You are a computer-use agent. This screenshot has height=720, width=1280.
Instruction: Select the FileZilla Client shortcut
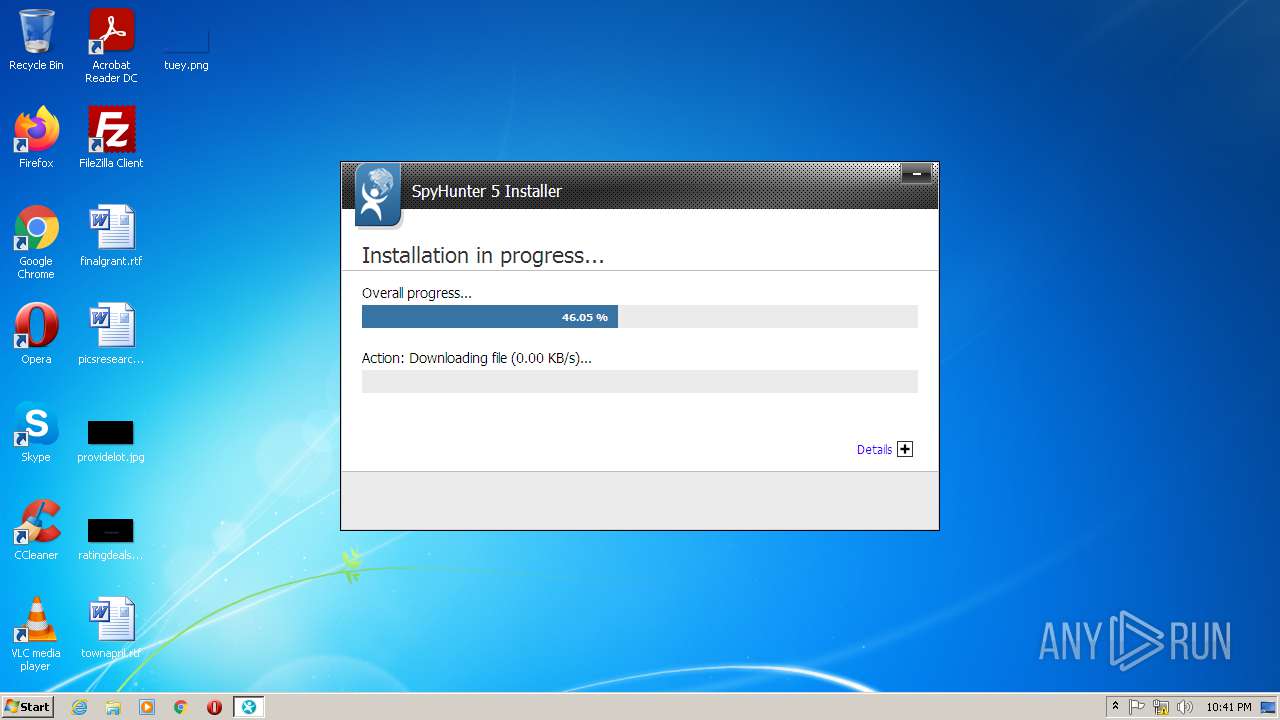(111, 138)
